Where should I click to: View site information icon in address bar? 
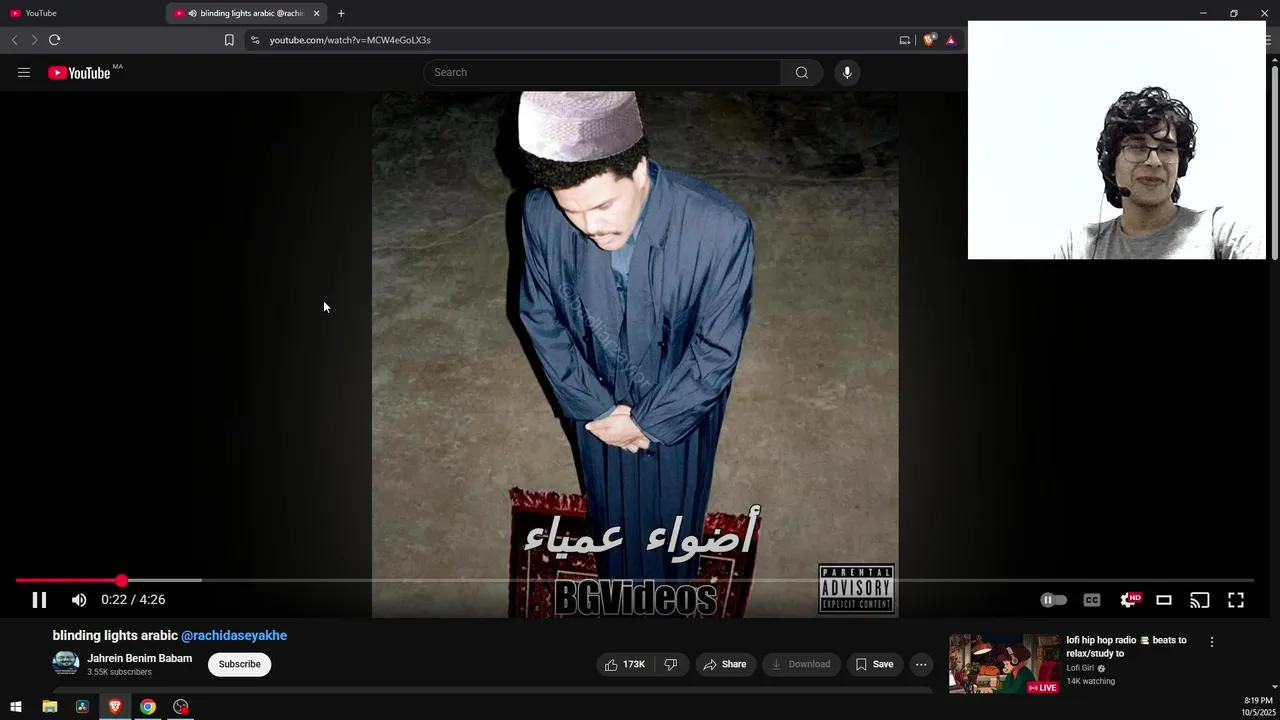click(x=255, y=40)
